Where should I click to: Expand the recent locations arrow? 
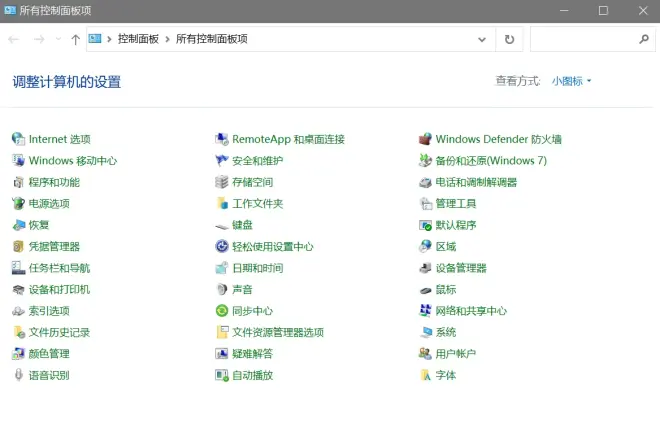click(x=58, y=39)
